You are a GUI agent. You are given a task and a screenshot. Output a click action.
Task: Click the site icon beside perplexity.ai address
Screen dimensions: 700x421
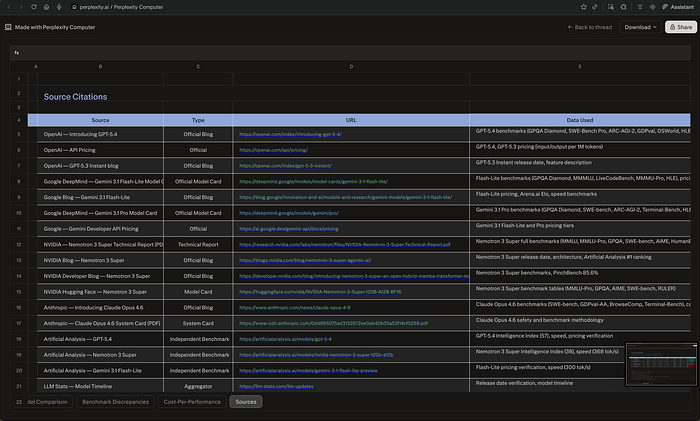75,7
